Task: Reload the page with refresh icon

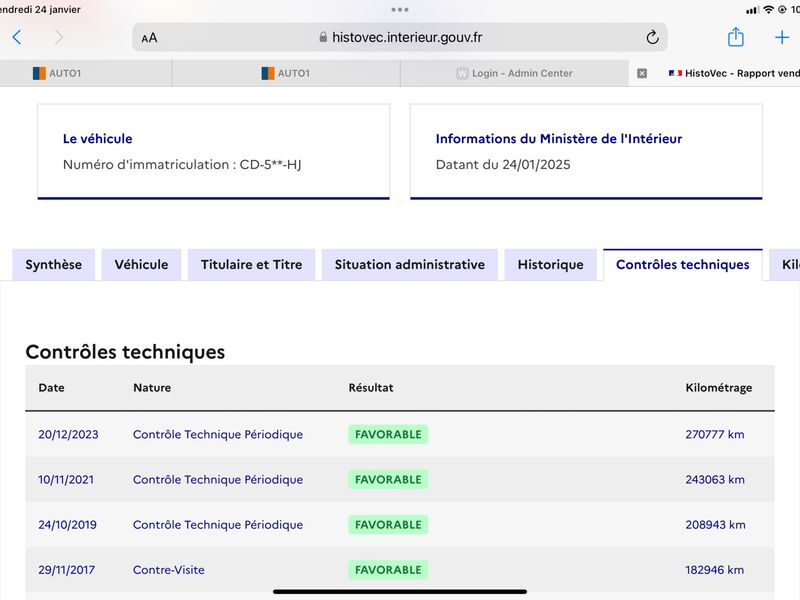Action: pyautogui.click(x=652, y=37)
